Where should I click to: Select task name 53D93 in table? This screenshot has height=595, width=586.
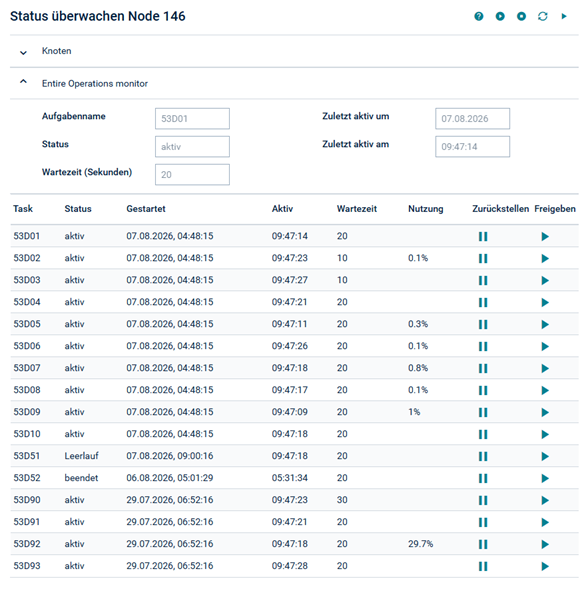[x=27, y=566]
